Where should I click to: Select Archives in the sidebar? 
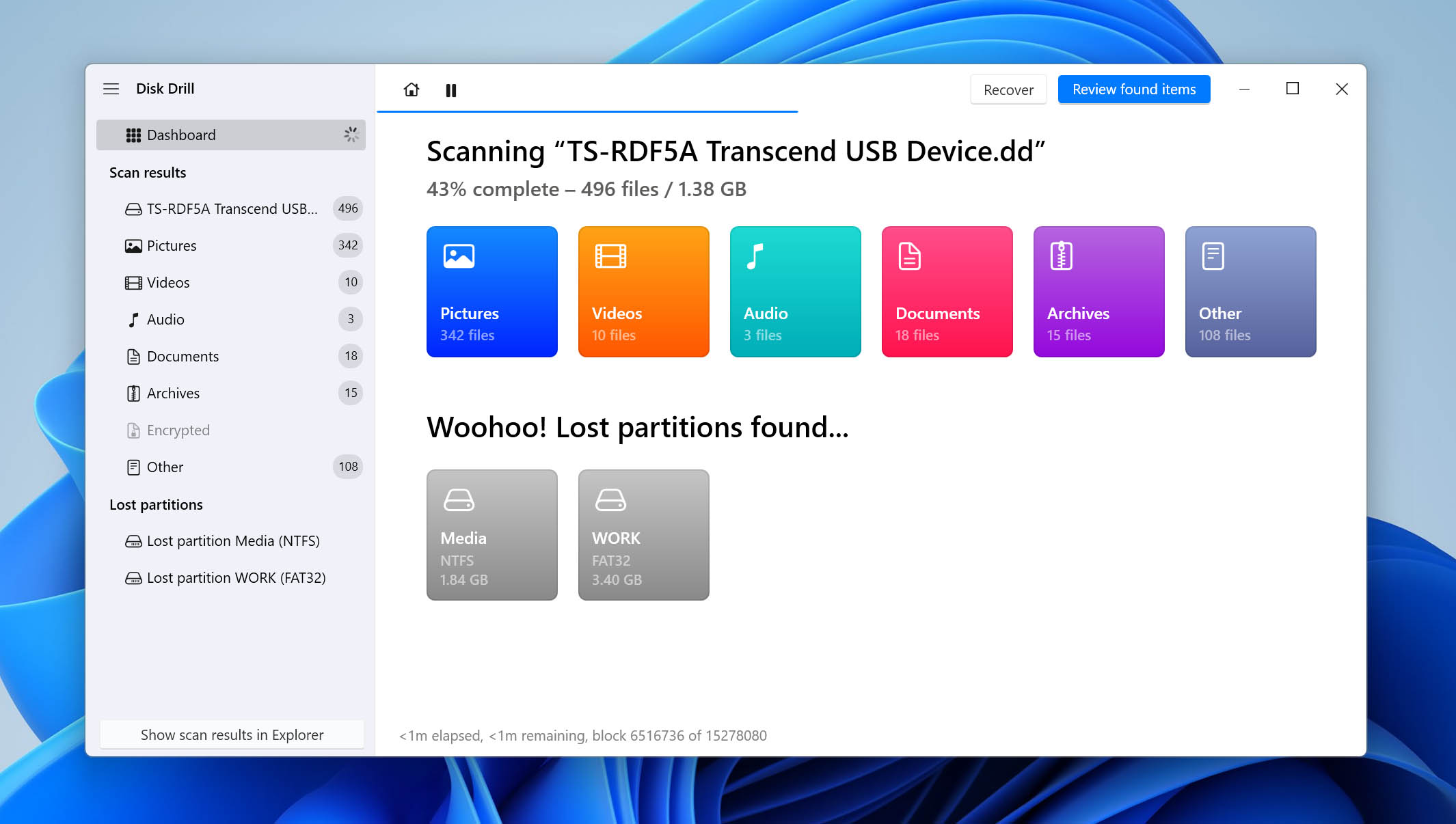point(231,393)
